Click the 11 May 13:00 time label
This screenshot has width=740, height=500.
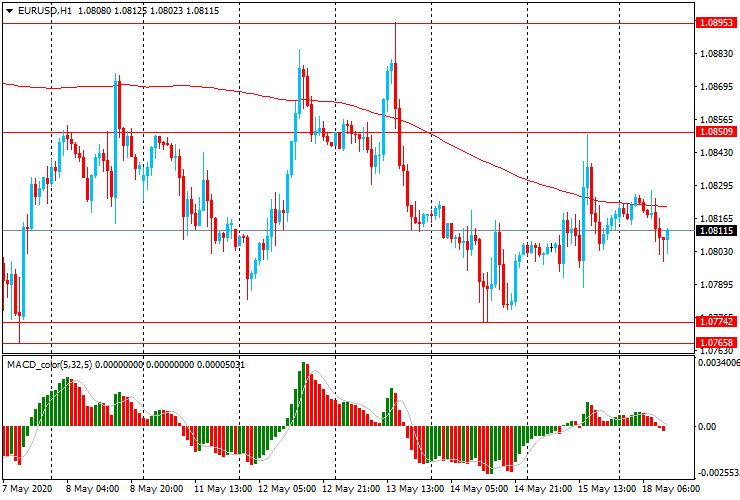click(223, 489)
